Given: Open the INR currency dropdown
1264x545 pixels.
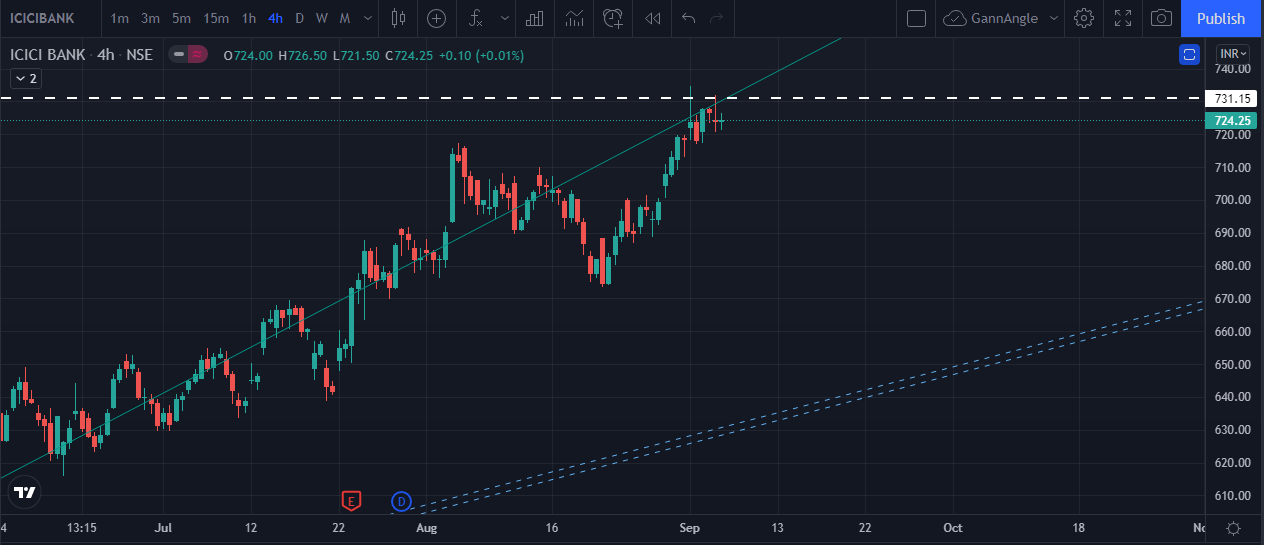Looking at the screenshot, I should (x=1233, y=54).
